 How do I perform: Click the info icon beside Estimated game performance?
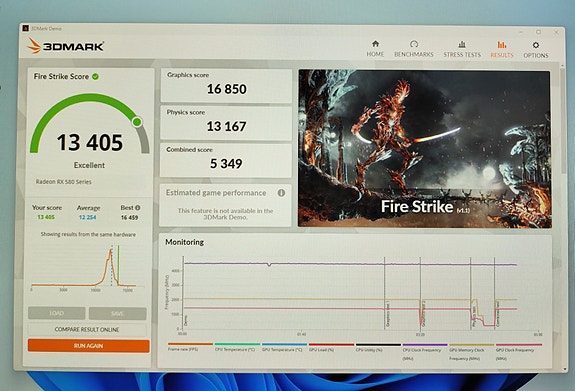point(281,193)
